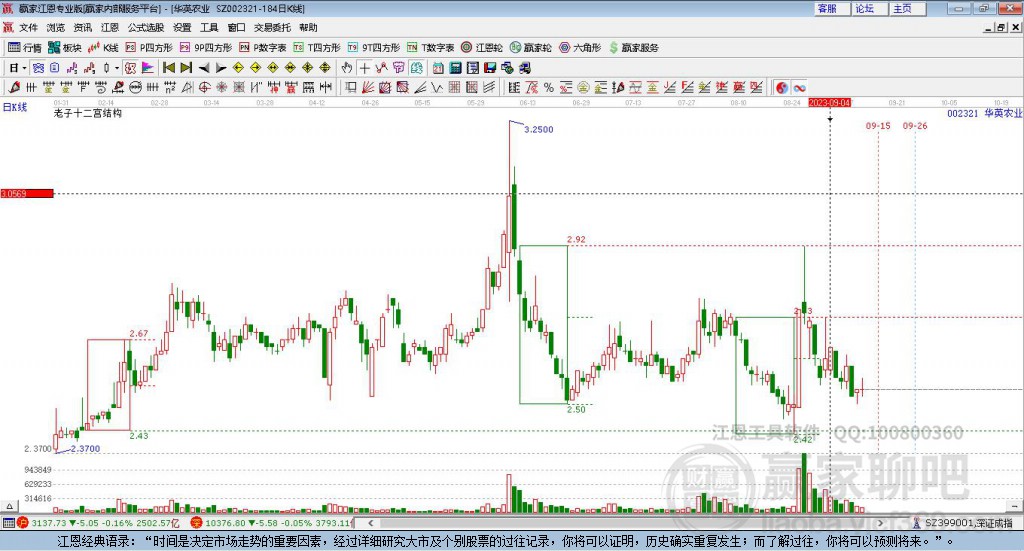Viewport: 1024px width, 551px height.
Task: Open the T四方形 tool
Action: point(317,48)
